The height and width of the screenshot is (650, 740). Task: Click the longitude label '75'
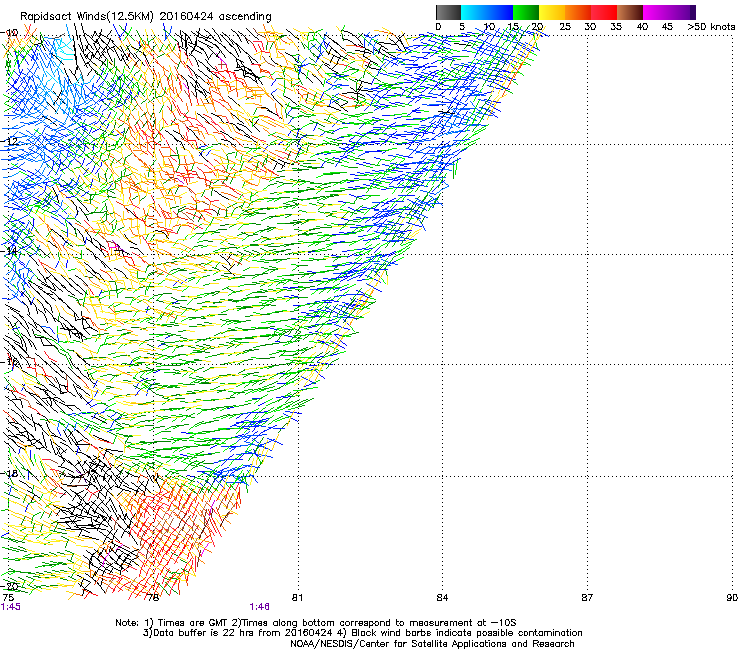click(x=8, y=598)
